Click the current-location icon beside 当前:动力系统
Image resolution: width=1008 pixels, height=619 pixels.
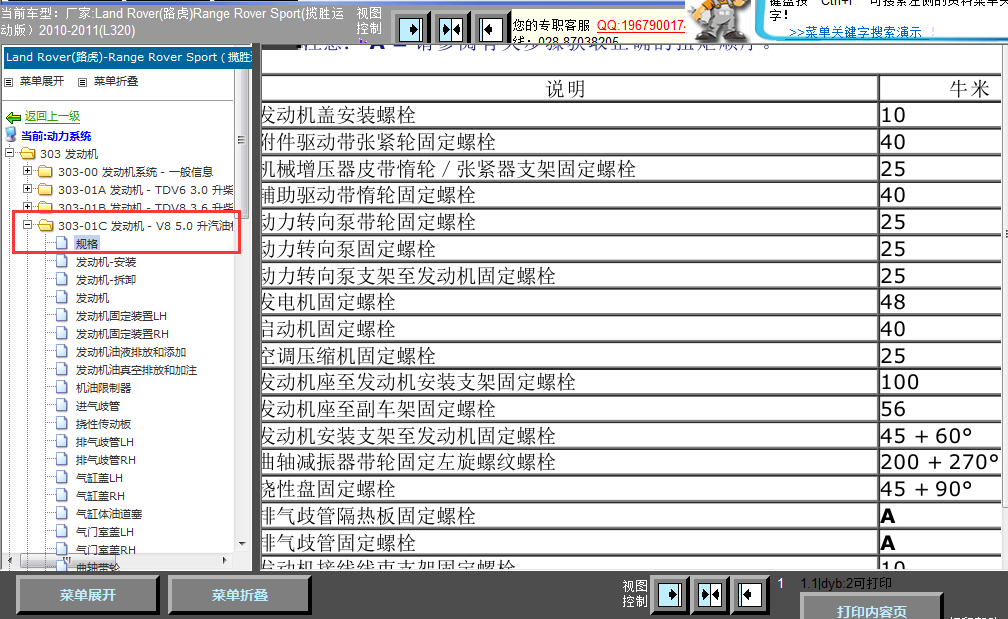click(x=10, y=135)
